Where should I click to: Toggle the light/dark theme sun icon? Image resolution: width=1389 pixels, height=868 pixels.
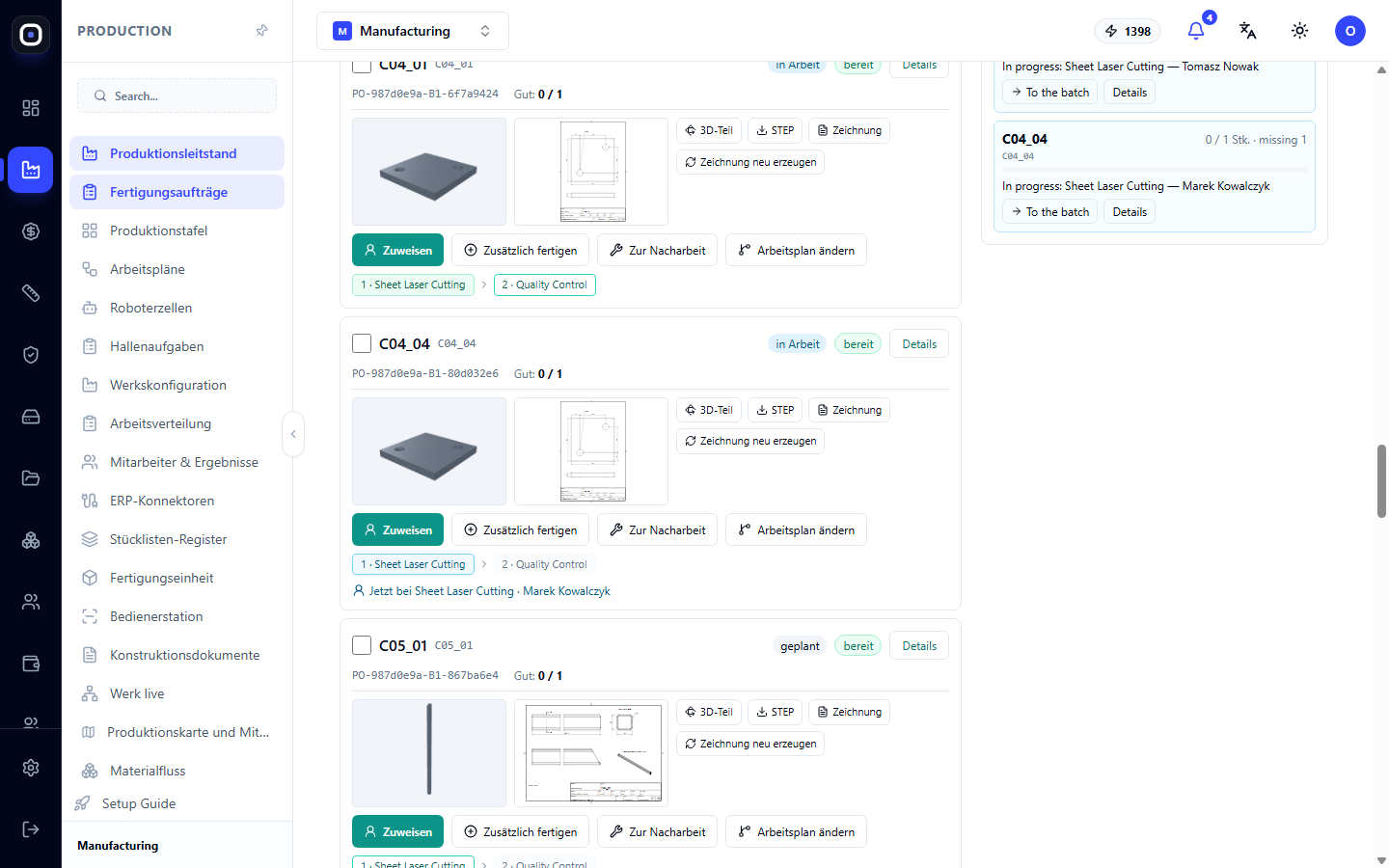coord(1300,31)
